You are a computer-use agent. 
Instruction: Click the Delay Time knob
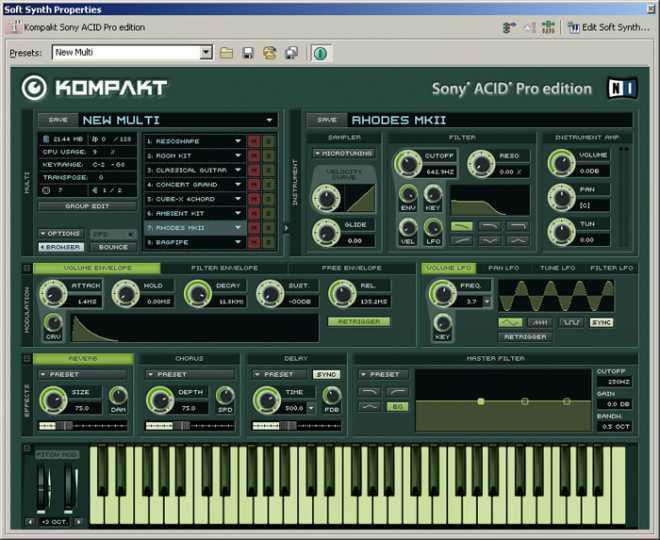tap(266, 400)
